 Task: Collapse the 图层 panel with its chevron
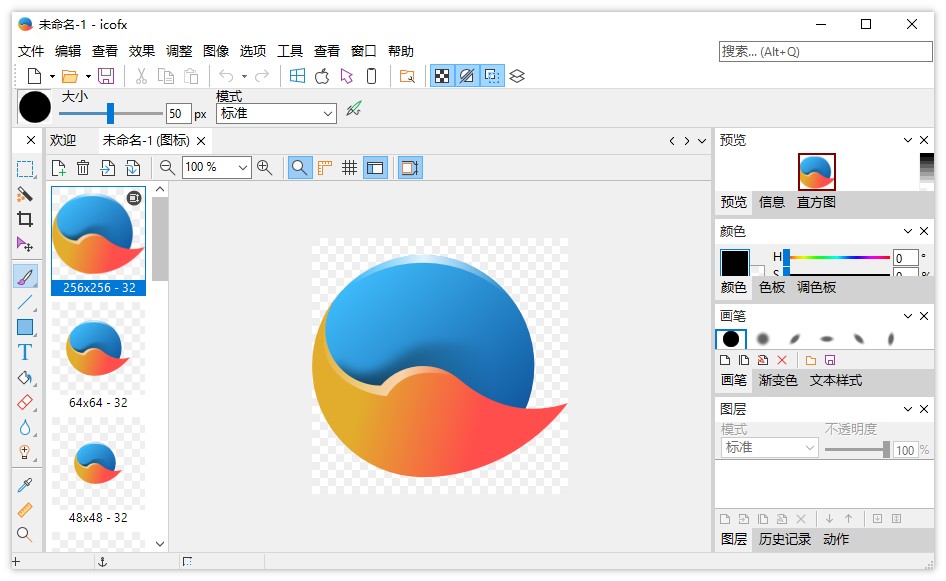coord(910,408)
